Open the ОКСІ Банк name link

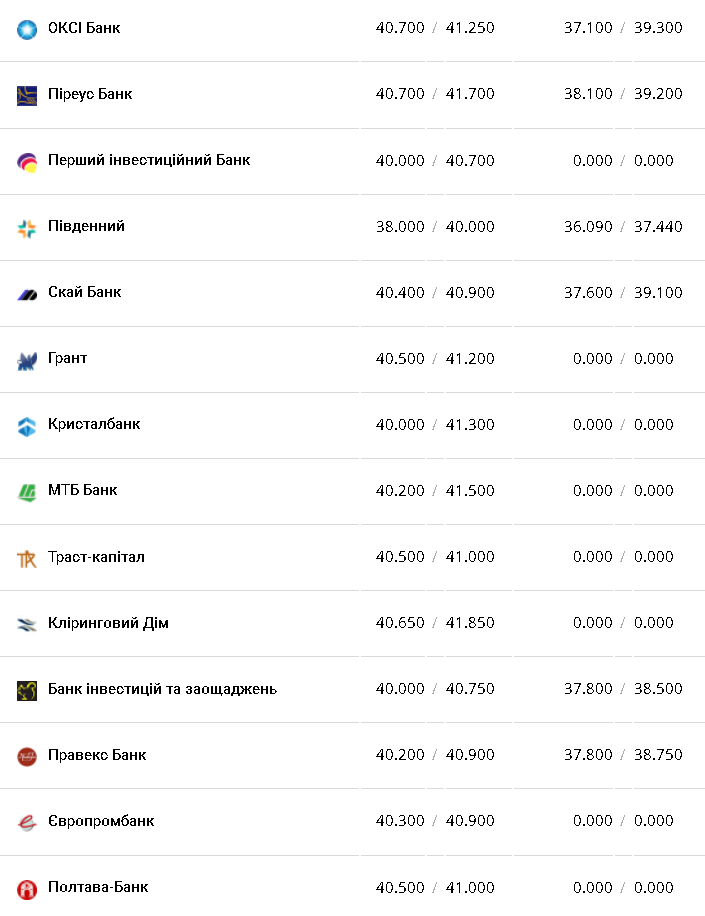(84, 28)
